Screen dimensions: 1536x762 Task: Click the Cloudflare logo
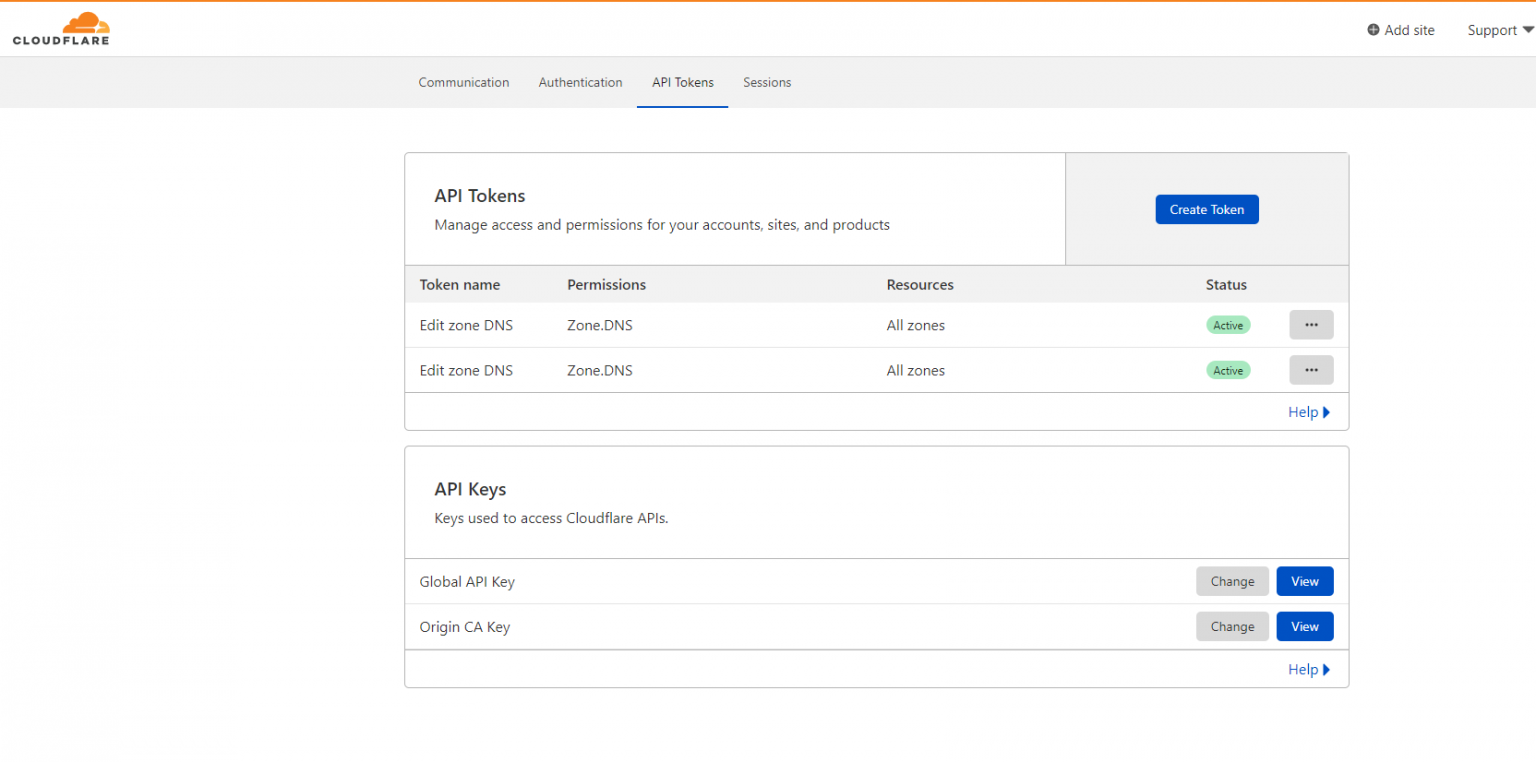click(60, 28)
